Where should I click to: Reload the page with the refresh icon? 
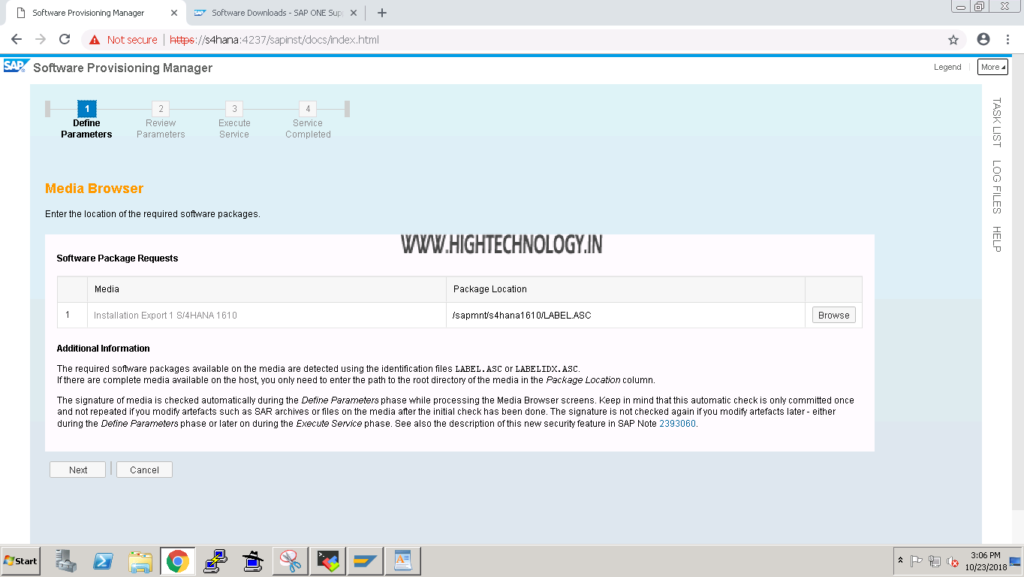click(65, 39)
